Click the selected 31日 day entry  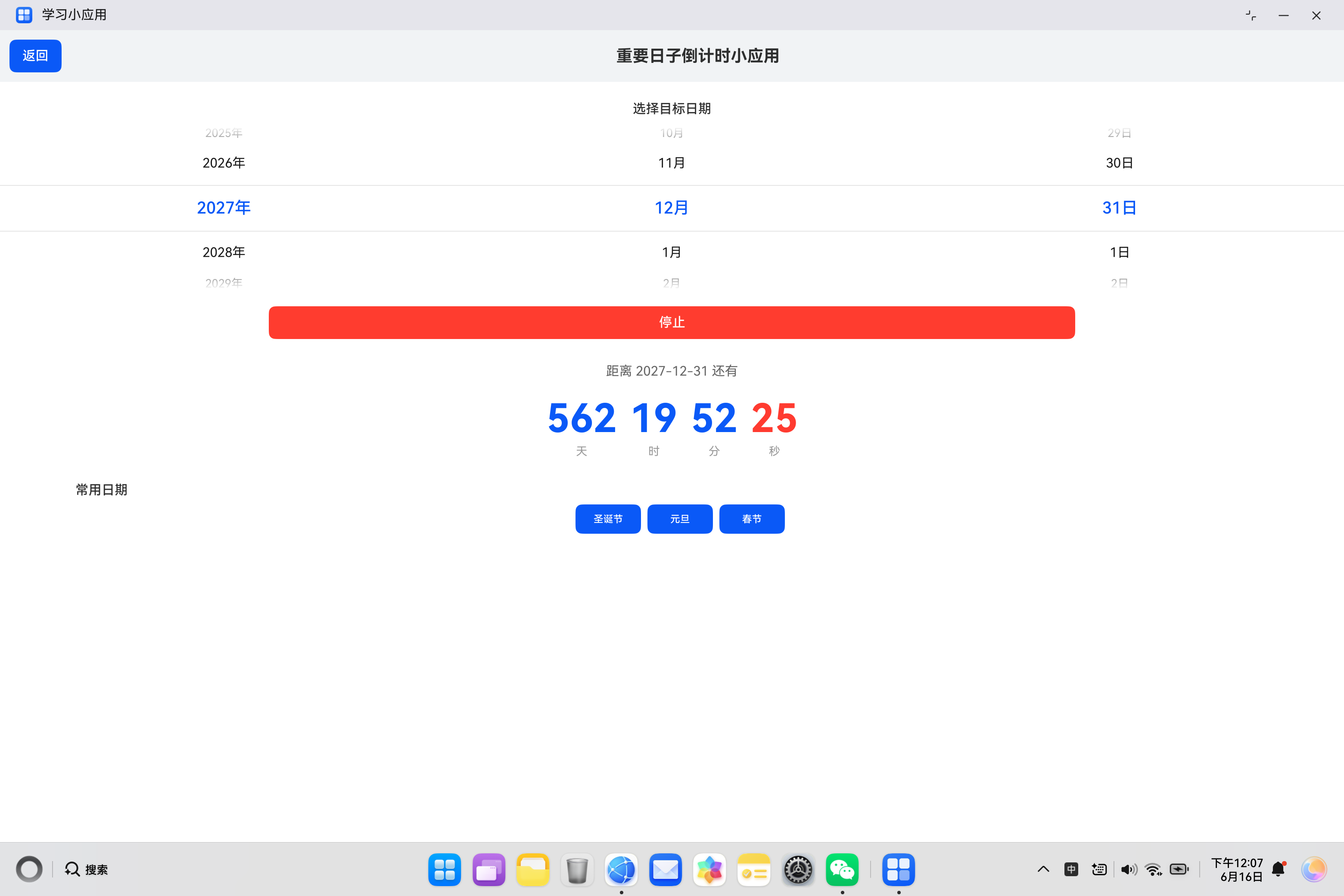1120,208
